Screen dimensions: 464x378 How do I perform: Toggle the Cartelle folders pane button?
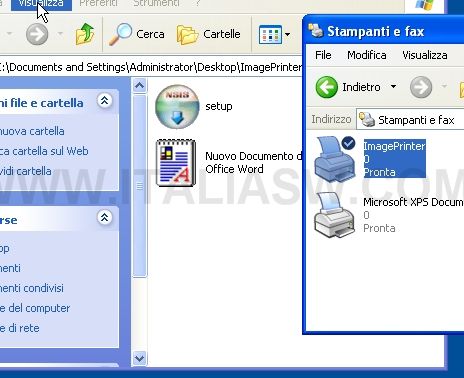(x=209, y=34)
